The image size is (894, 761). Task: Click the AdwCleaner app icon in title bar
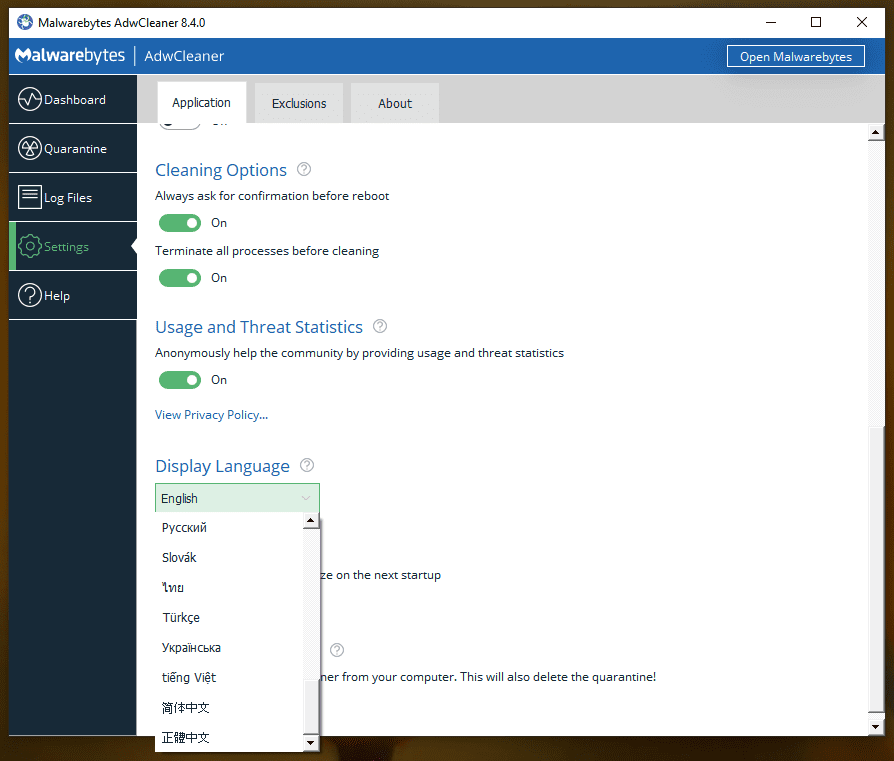(x=25, y=22)
